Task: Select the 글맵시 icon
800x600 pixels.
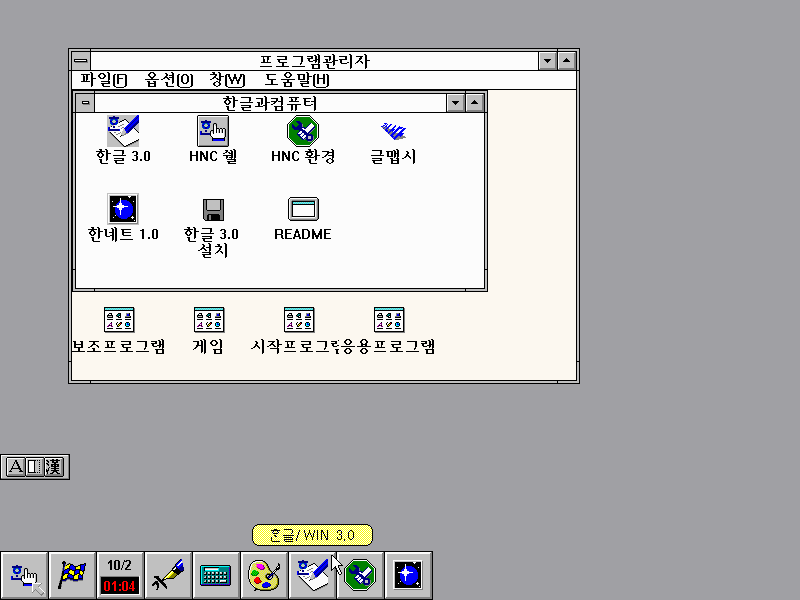Action: (x=393, y=131)
